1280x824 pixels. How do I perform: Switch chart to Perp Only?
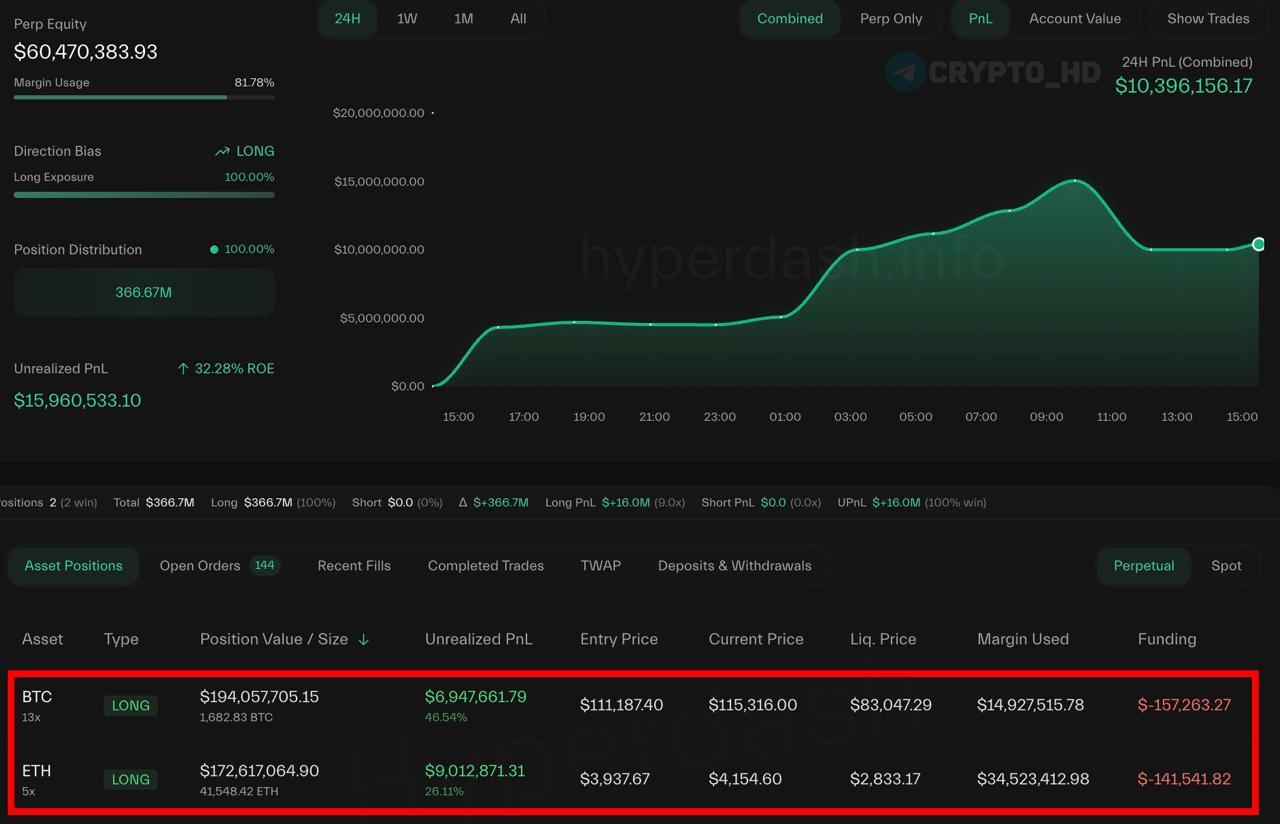(891, 19)
